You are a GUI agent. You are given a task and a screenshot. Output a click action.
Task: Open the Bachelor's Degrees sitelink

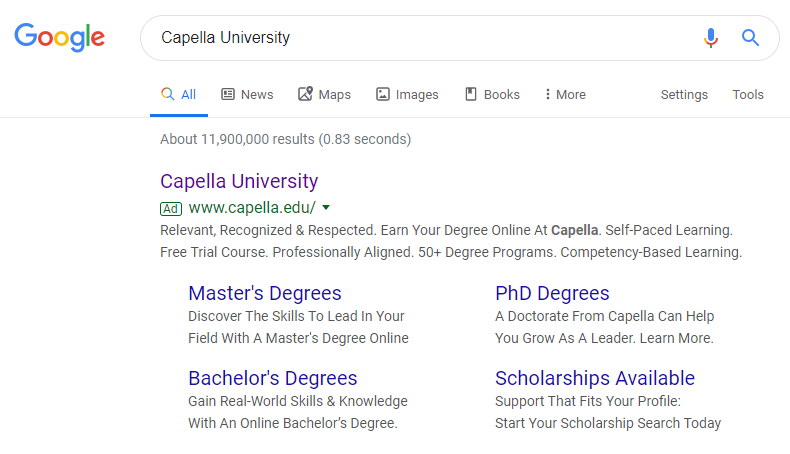click(x=273, y=378)
